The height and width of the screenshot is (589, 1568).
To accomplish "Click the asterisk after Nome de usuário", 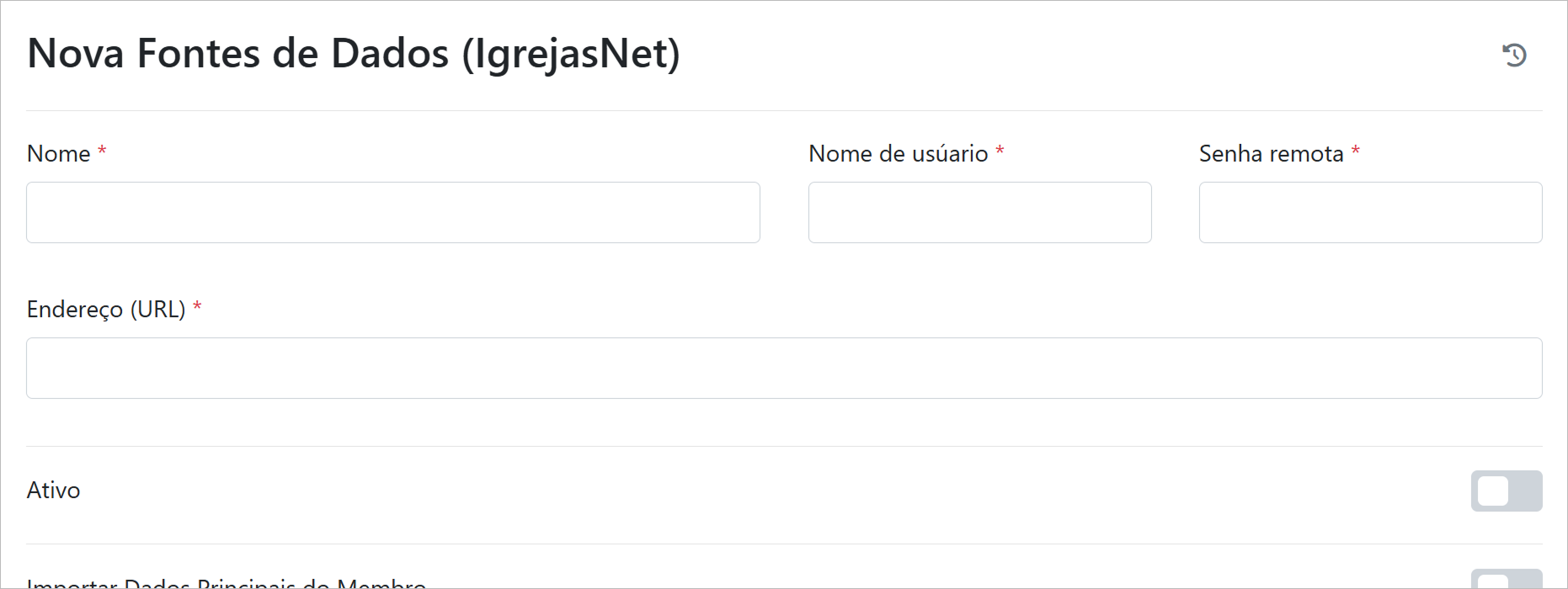I will [1000, 152].
